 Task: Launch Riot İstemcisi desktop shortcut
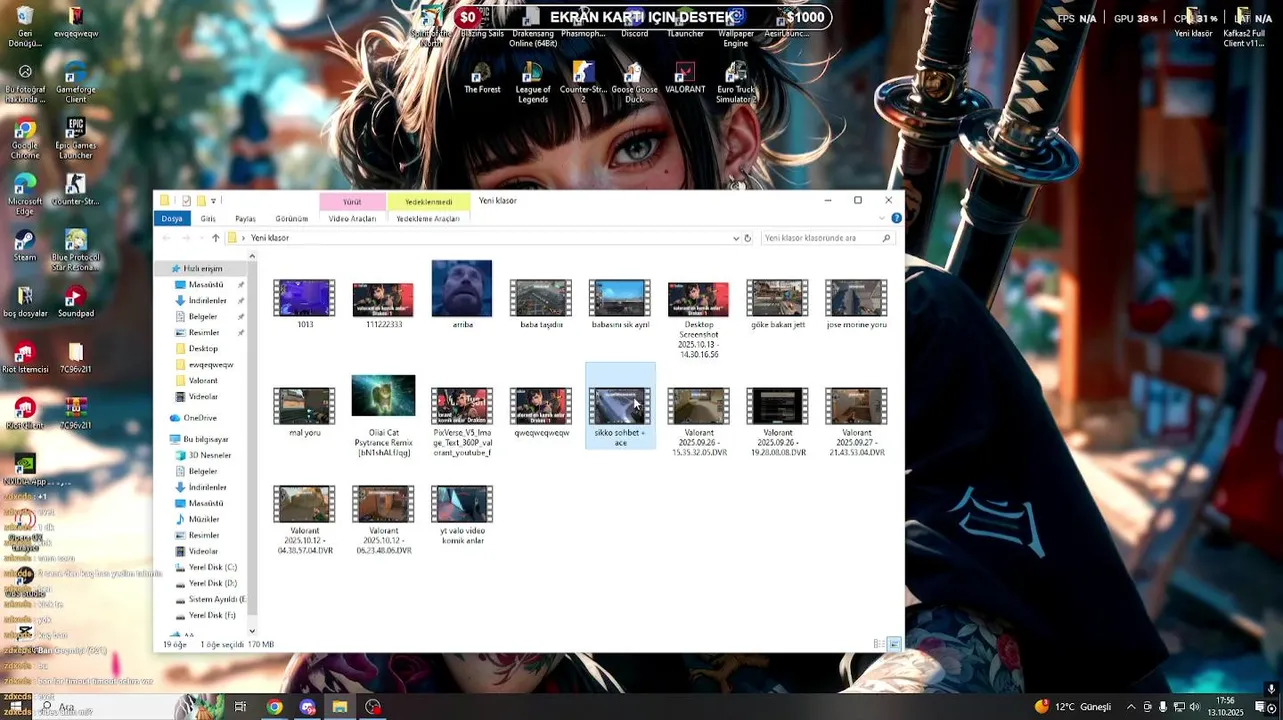coord(26,358)
